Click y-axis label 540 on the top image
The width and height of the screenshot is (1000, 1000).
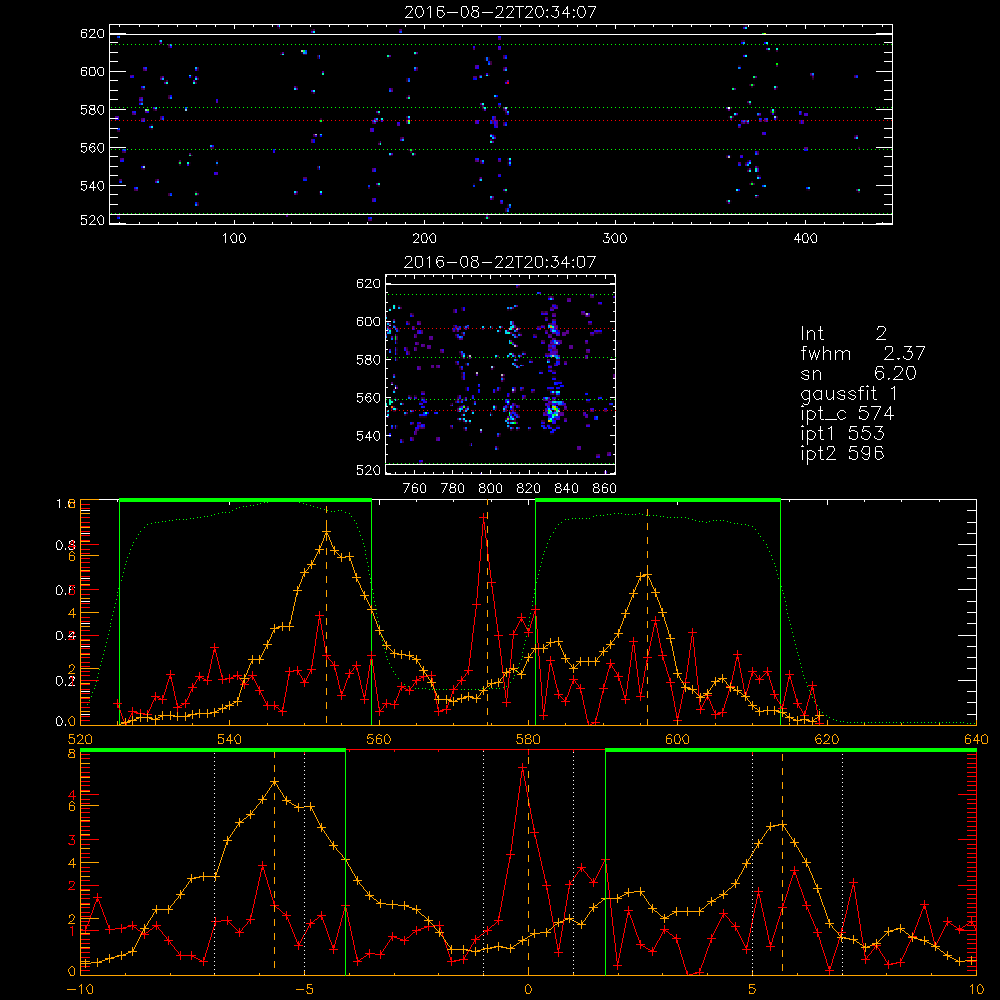point(92,186)
